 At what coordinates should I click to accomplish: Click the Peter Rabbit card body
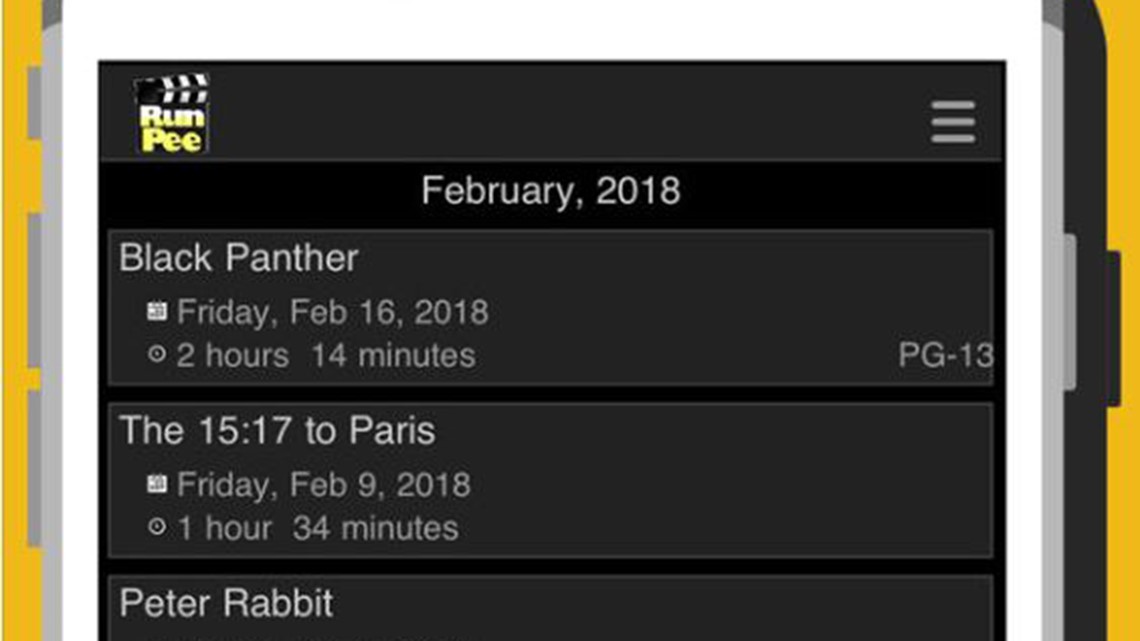[550, 608]
